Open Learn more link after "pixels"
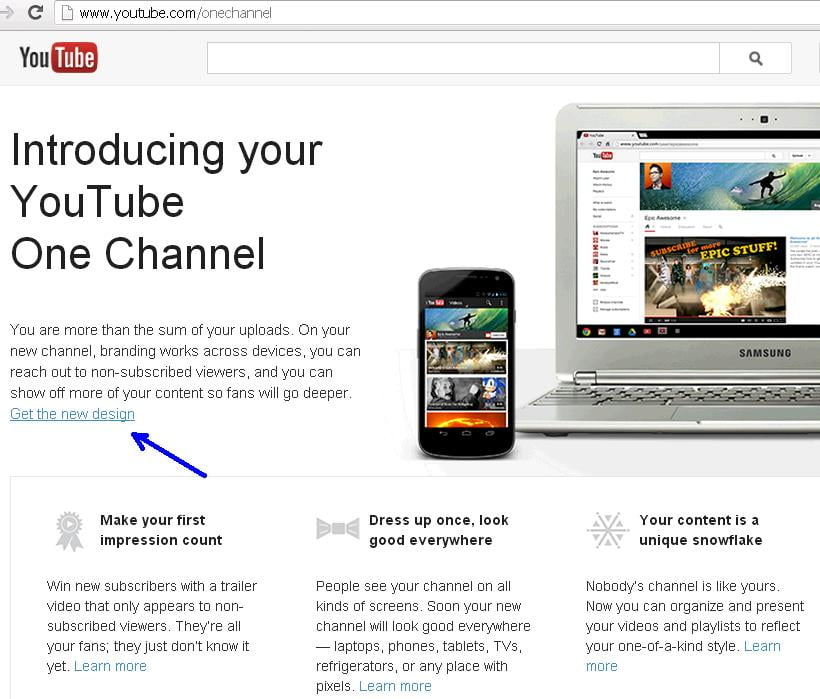Viewport: 820px width, 699px height. 395,686
